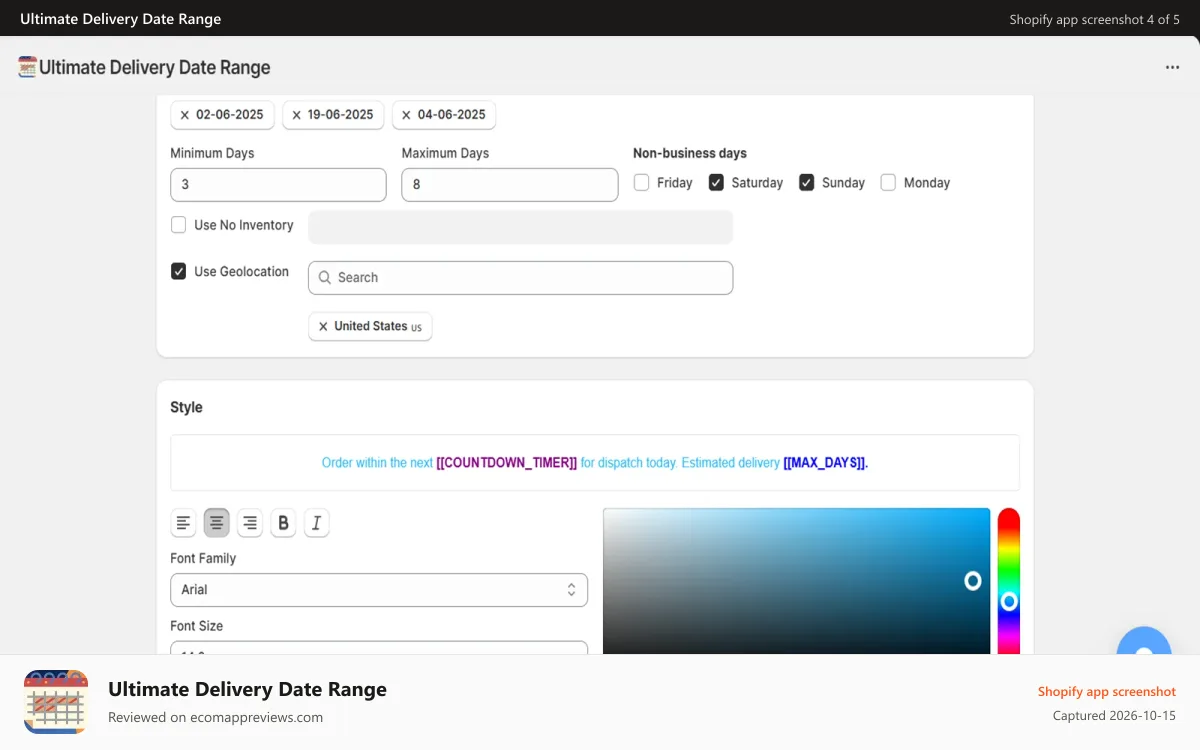This screenshot has width=1200, height=750.
Task: Click the 'Shopify app screenshot 4 of 5' text
Action: (1094, 19)
